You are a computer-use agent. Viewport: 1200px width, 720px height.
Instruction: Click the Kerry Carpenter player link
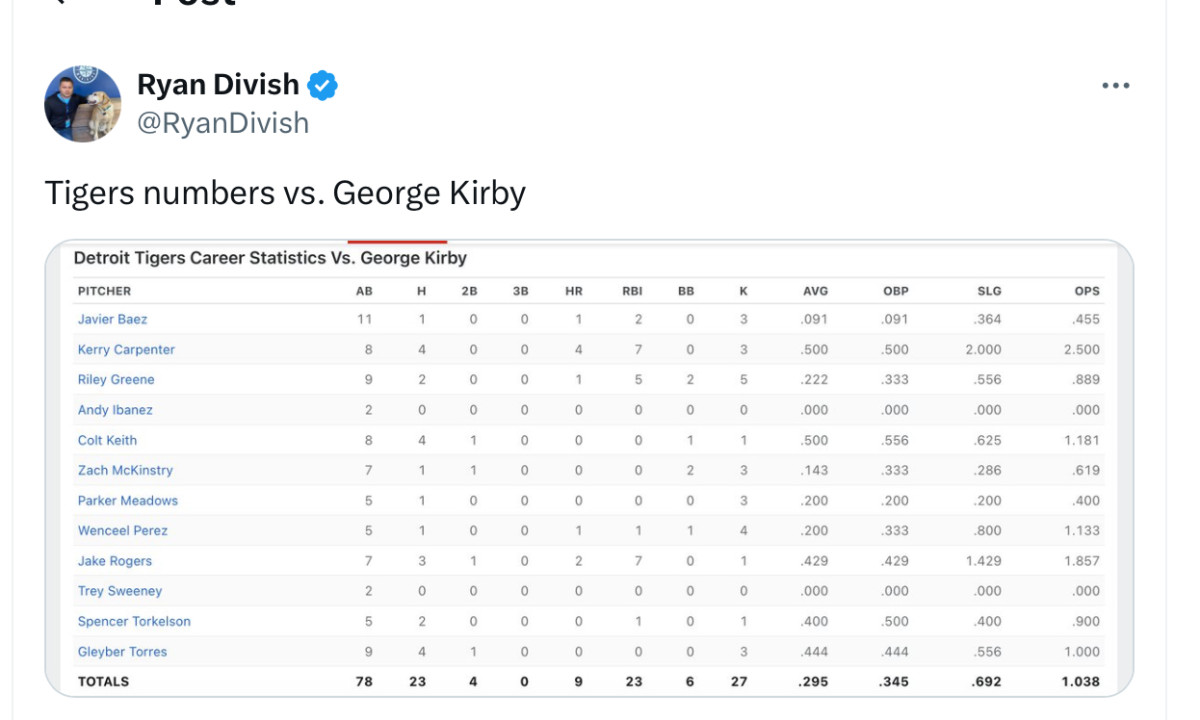click(126, 350)
